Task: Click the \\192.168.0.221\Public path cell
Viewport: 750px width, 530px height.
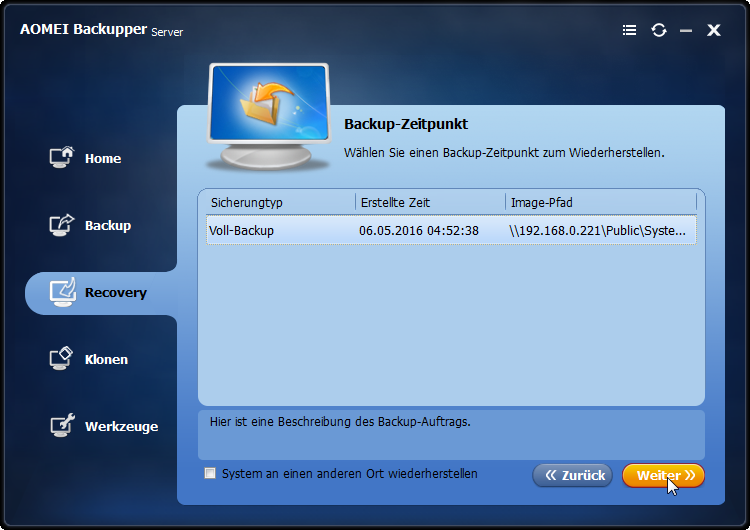Action: 597,231
